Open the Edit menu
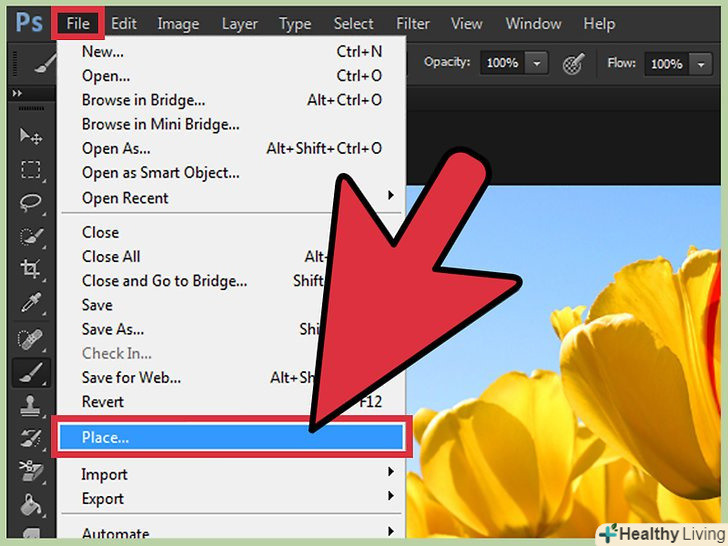 124,23
